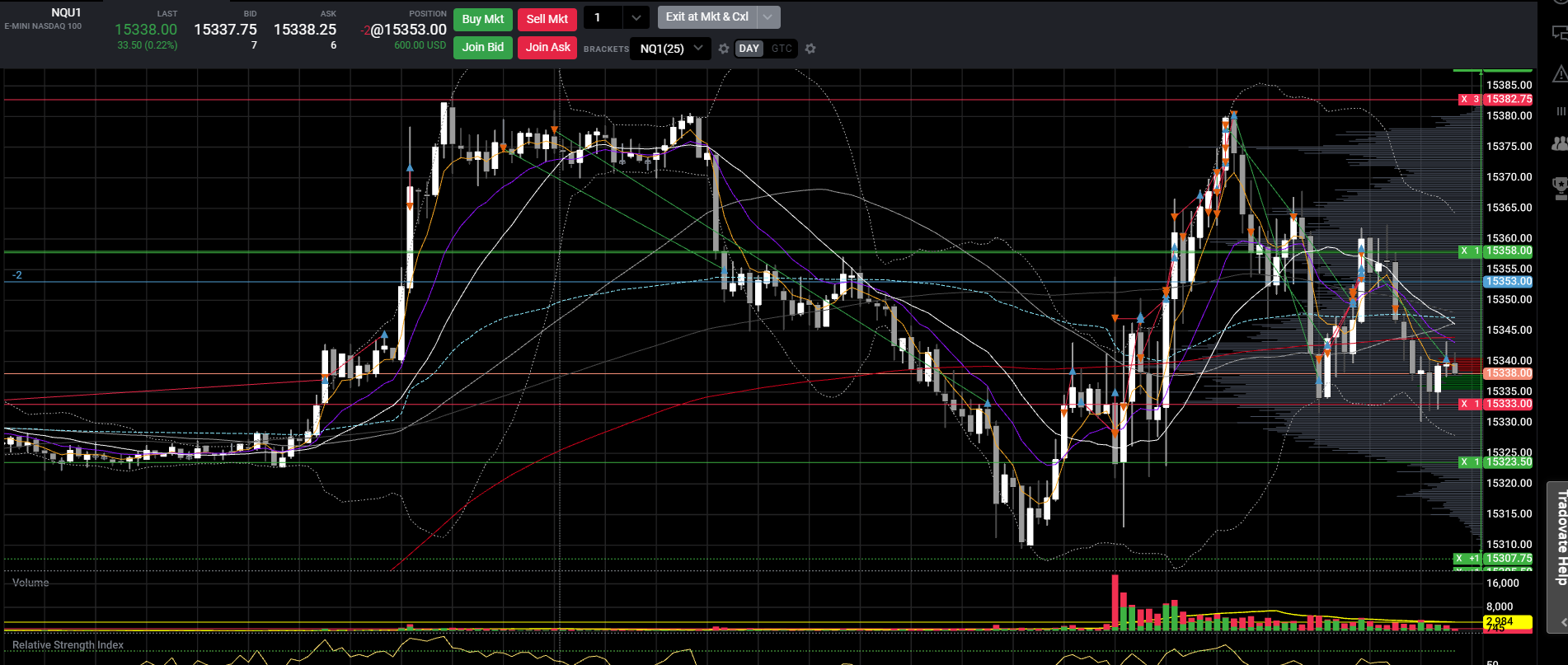Open the order quantity dropdown arrow
The width and height of the screenshot is (1568, 665).
[x=636, y=17]
